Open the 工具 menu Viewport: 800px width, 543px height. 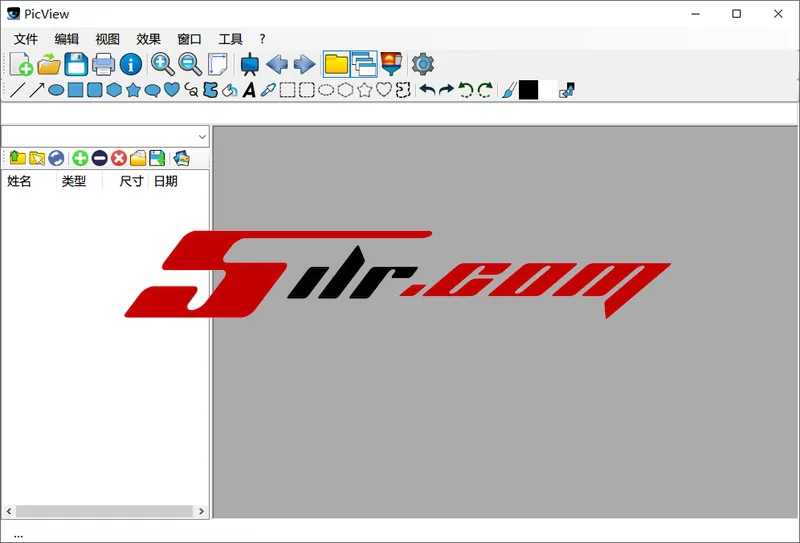(230, 39)
